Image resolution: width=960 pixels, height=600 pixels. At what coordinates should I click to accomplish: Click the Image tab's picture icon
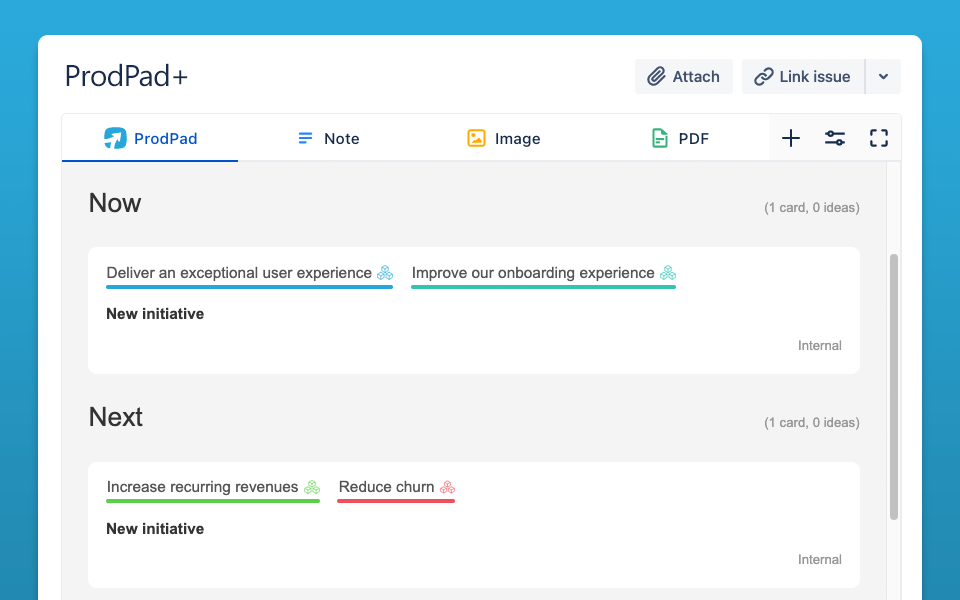pos(476,138)
